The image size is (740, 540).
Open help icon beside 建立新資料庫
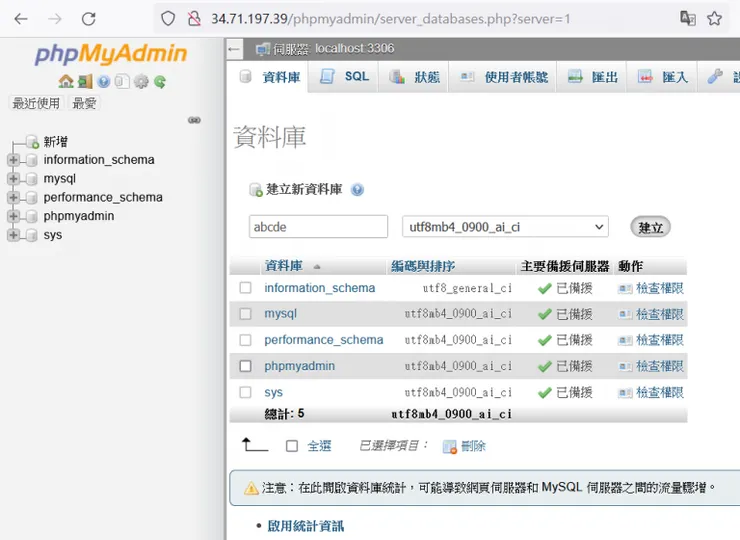tap(357, 190)
